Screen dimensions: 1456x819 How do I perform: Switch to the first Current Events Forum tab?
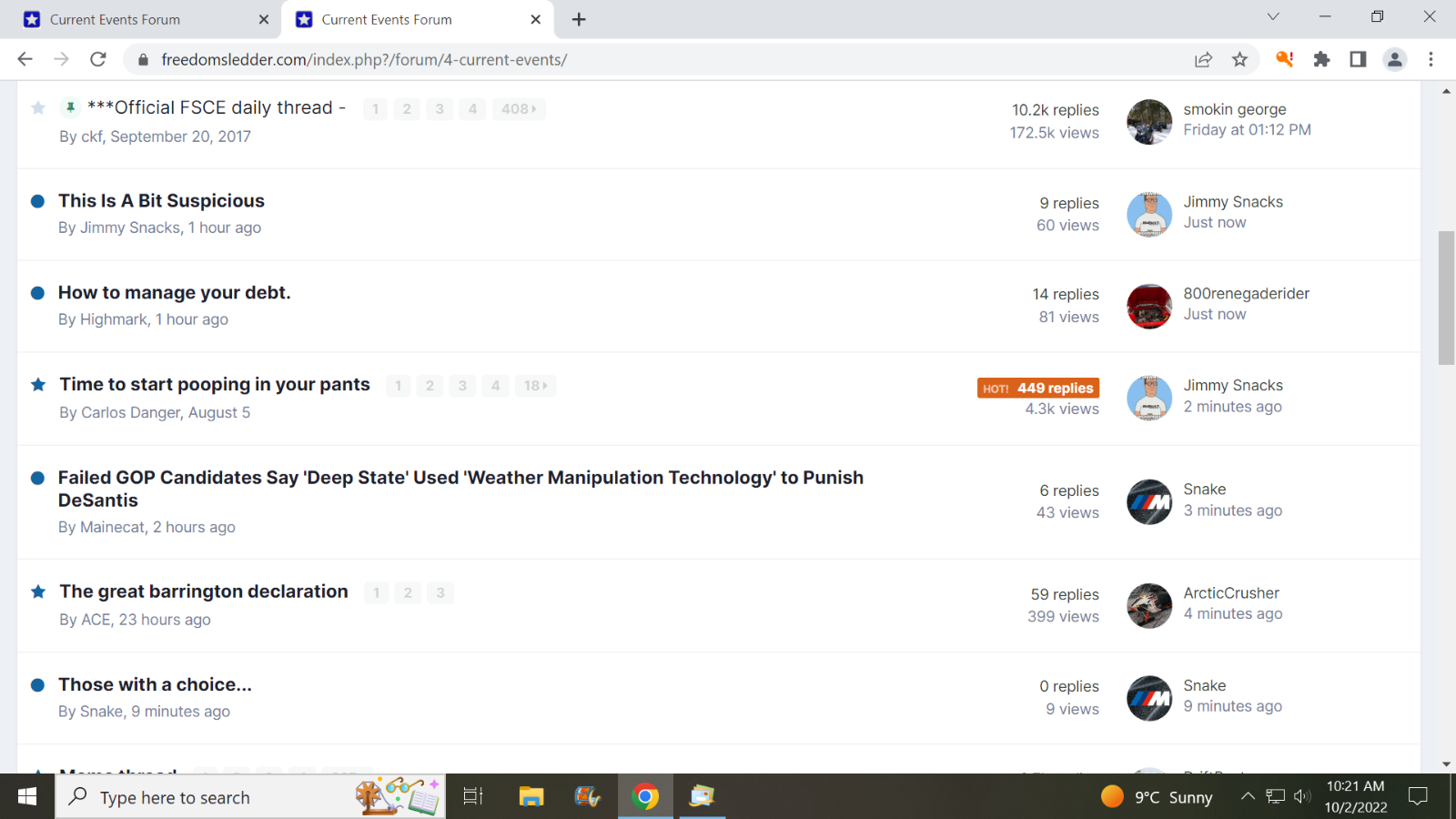coord(141,19)
